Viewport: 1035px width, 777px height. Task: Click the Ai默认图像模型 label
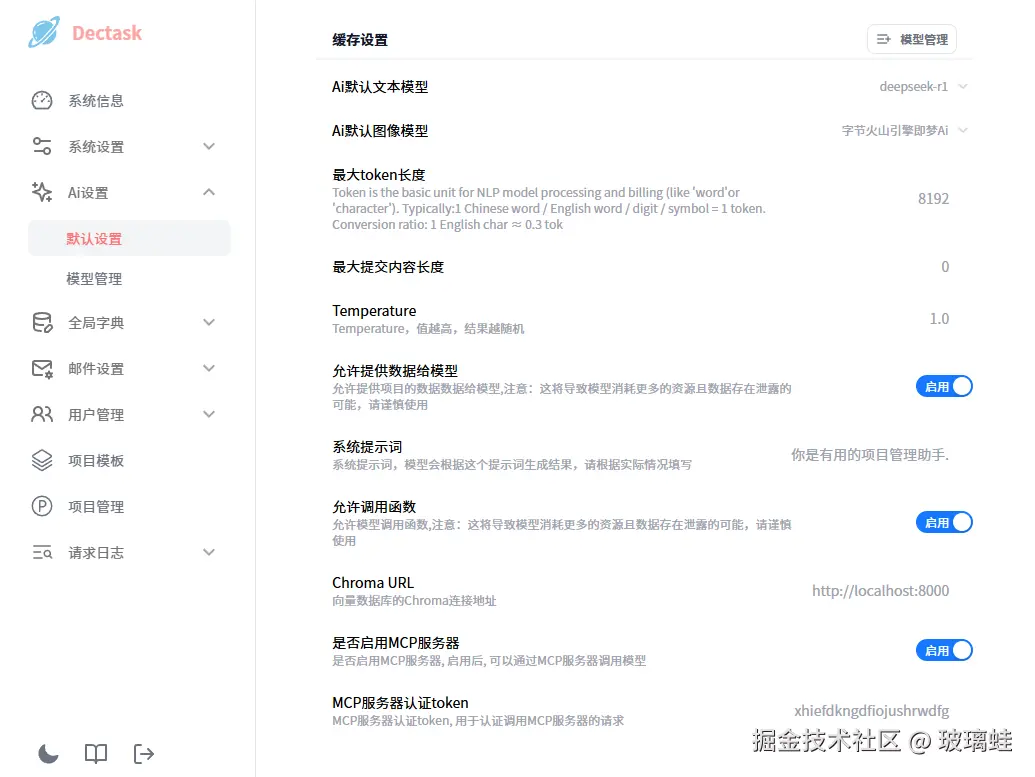pos(380,131)
